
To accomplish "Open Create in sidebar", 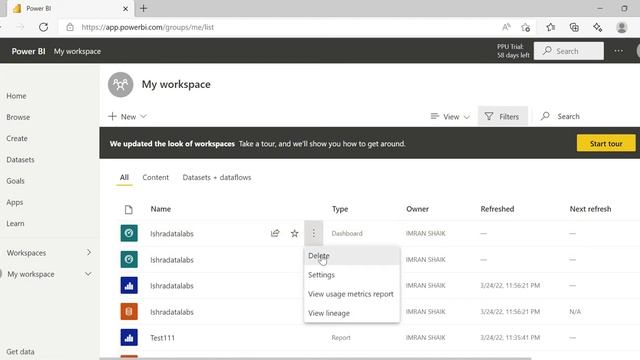I will 17,138.
